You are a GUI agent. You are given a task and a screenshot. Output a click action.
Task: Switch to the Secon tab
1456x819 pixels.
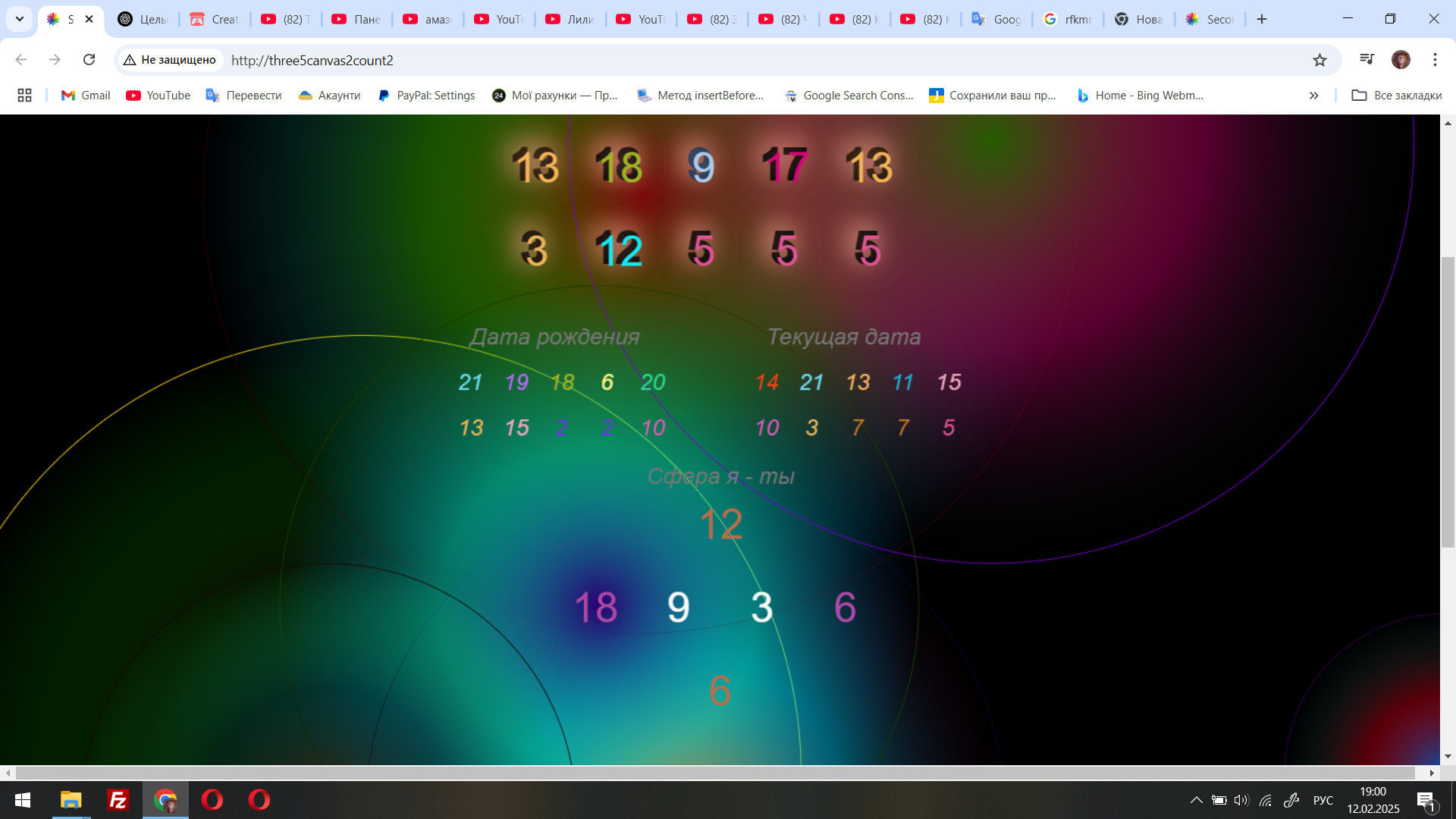click(1210, 19)
